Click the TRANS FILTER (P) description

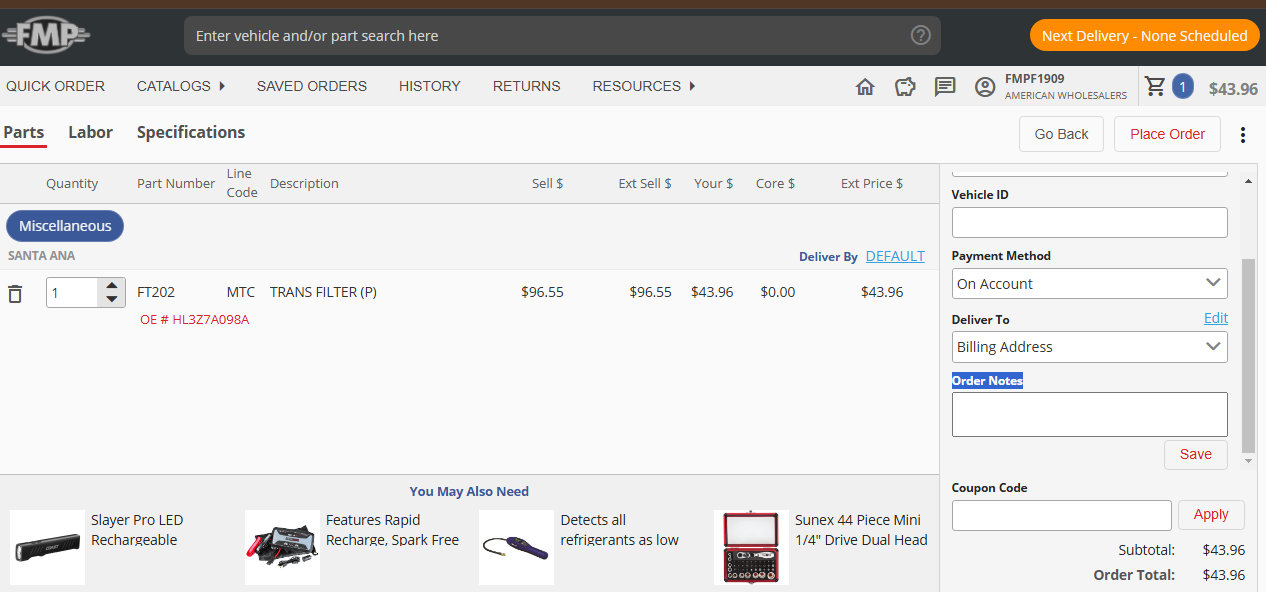(x=323, y=293)
